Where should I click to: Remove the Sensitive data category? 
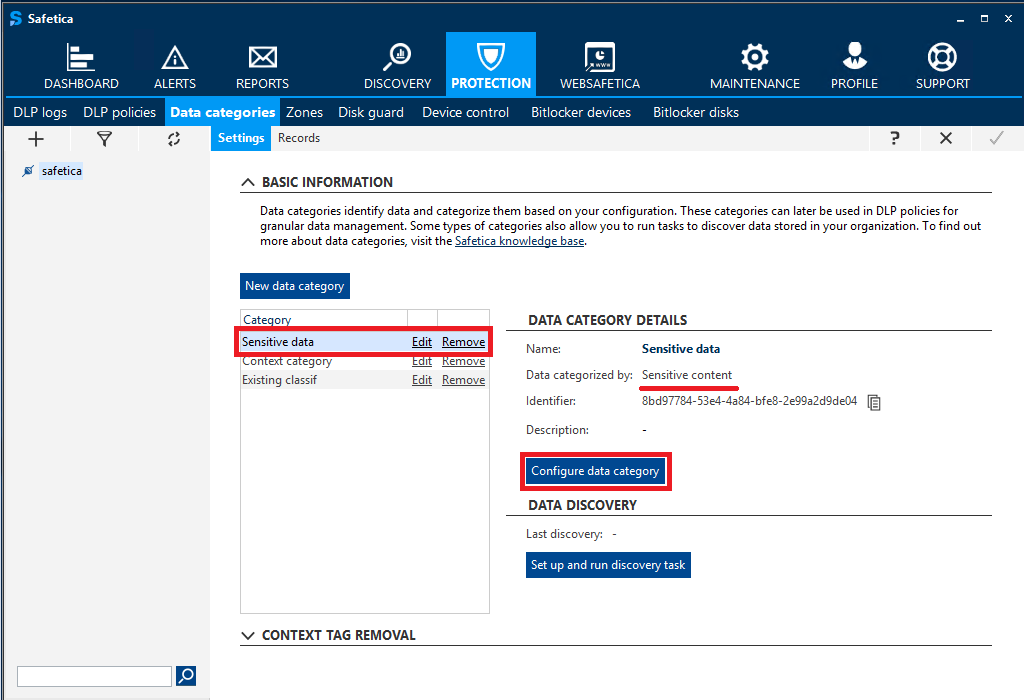coord(463,342)
